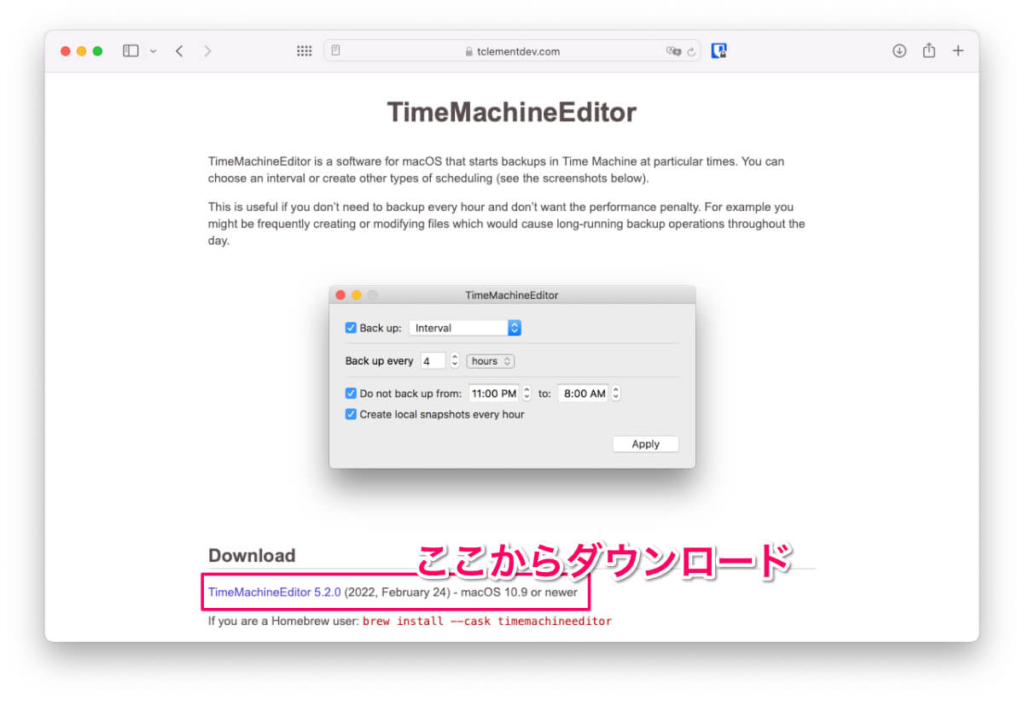
Task: Click the "macOS 10.9 or newer" text
Action: [519, 593]
